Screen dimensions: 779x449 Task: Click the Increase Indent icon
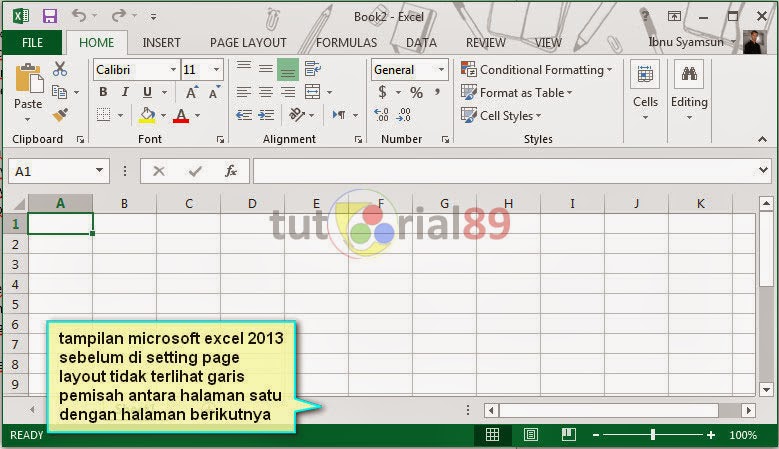[266, 115]
